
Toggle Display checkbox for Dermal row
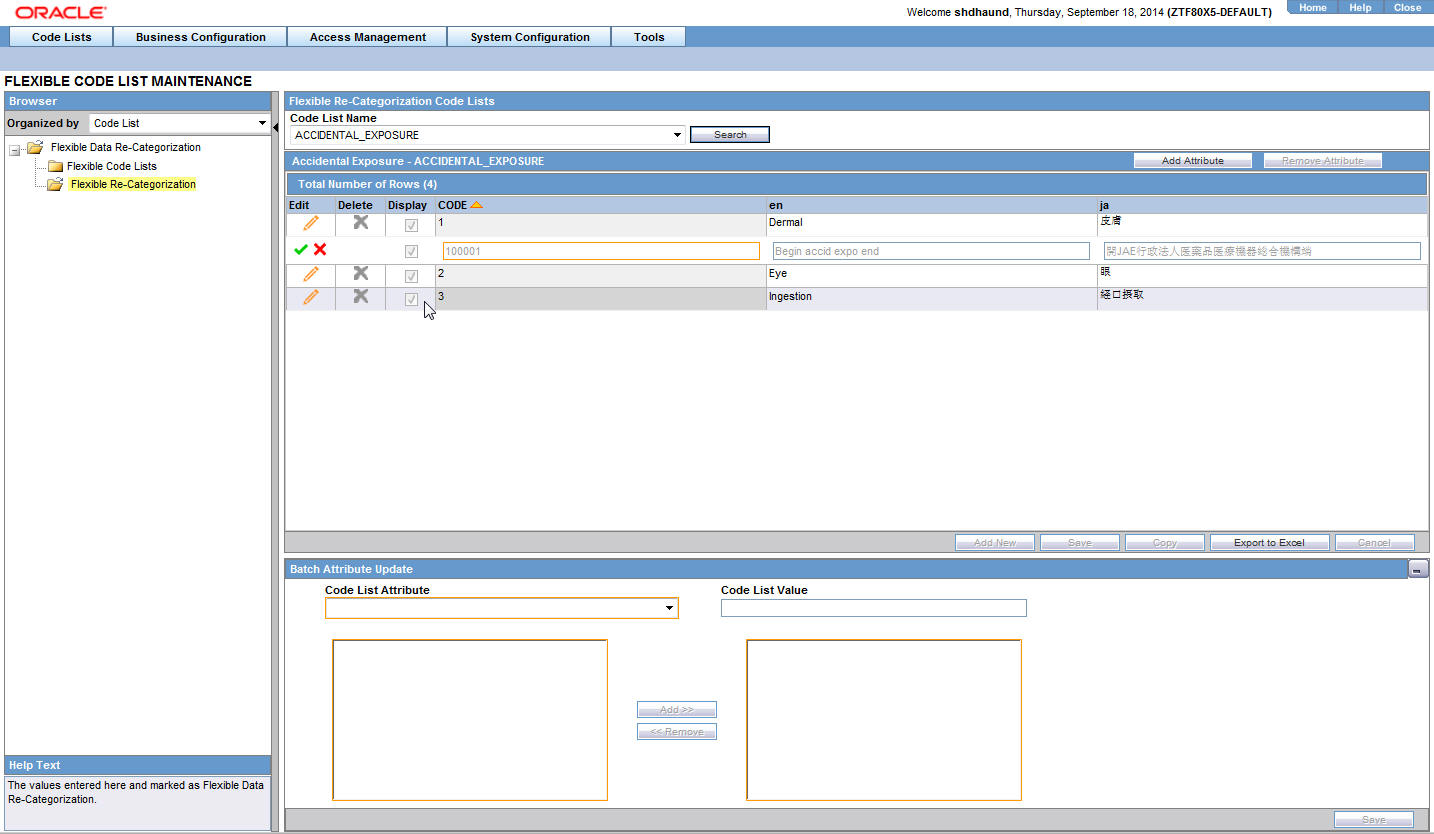point(411,225)
